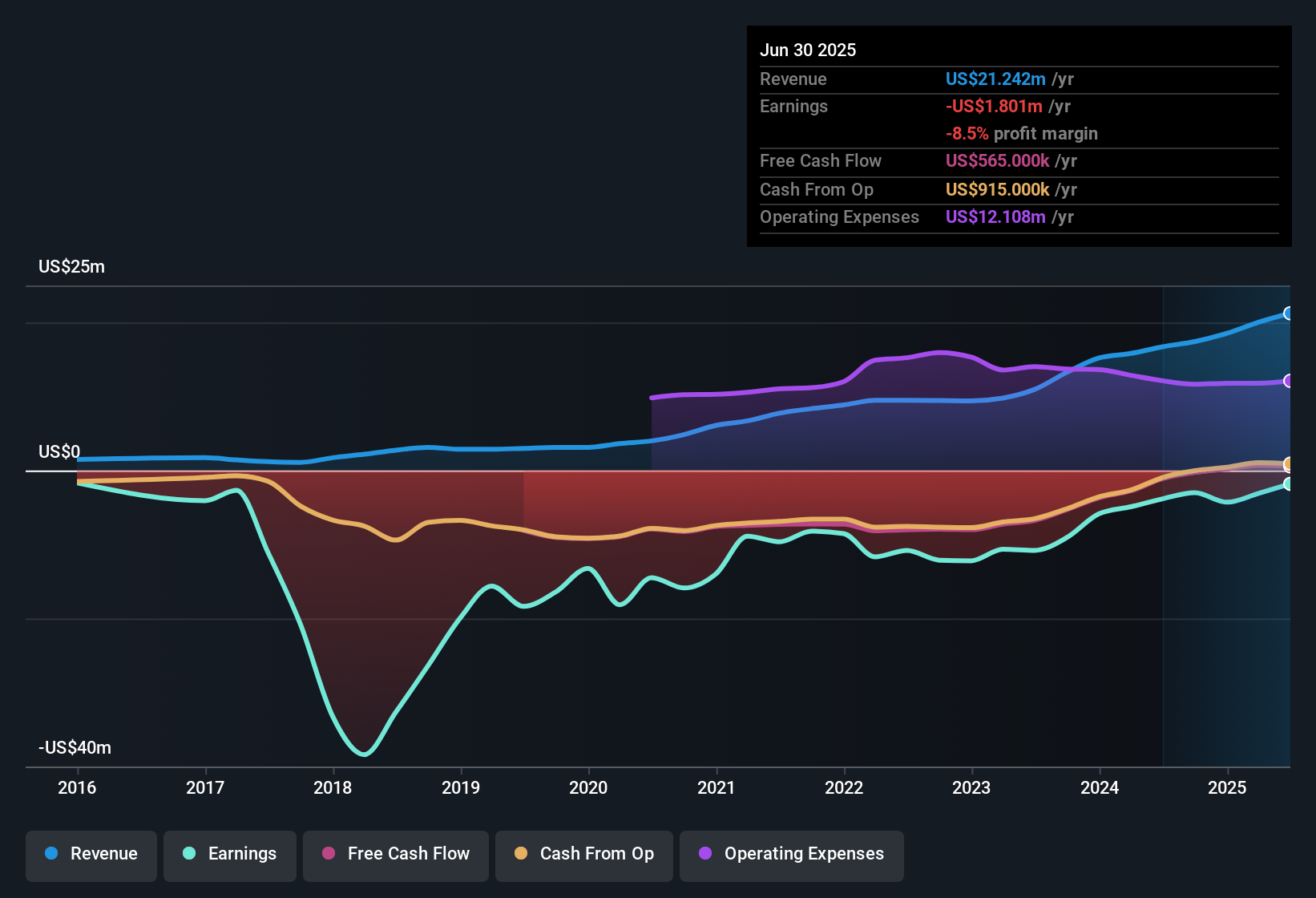Select the Cash From Op legend item
The image size is (1316, 898).
[583, 854]
